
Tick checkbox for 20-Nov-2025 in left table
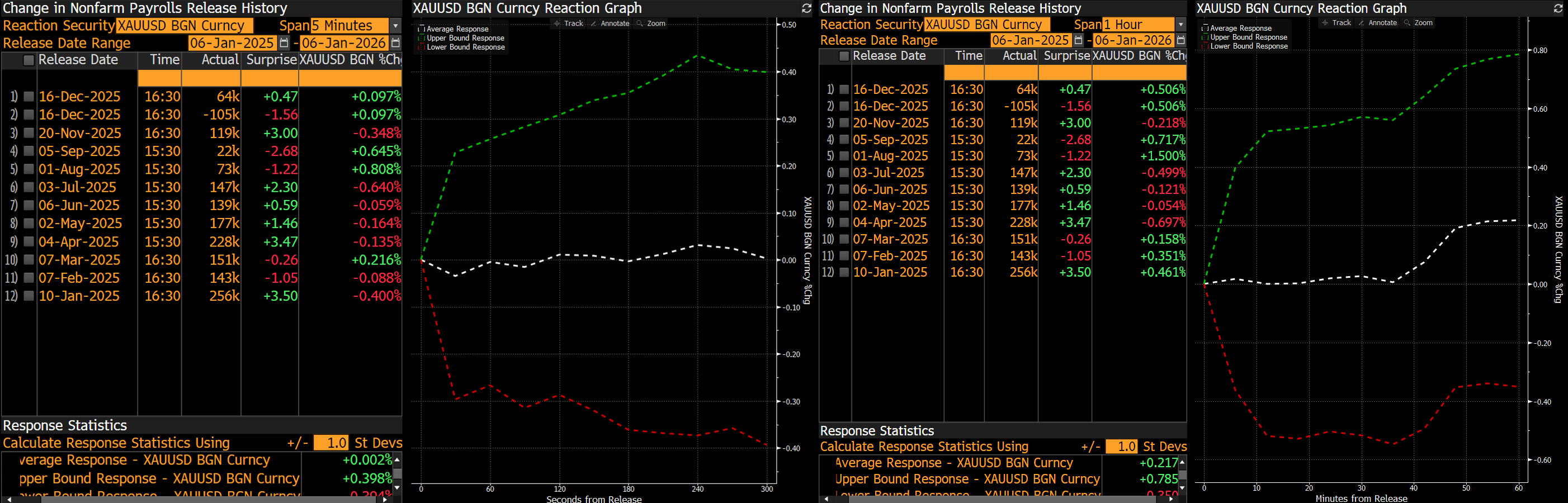(x=29, y=133)
